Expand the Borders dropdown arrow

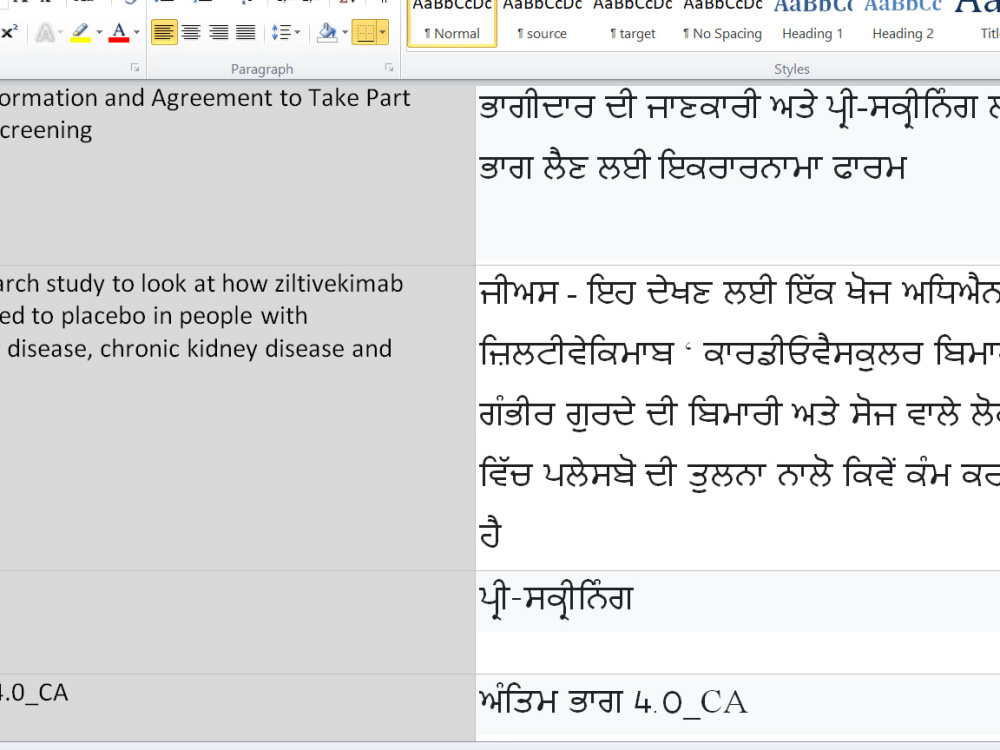(382, 32)
